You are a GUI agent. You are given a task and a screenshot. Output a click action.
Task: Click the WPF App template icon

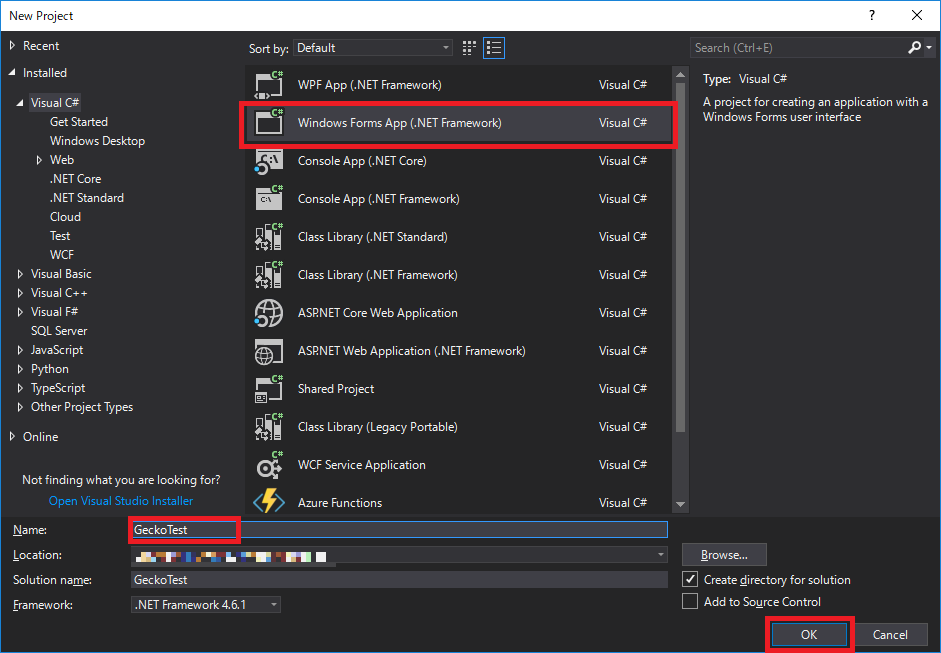coord(269,85)
